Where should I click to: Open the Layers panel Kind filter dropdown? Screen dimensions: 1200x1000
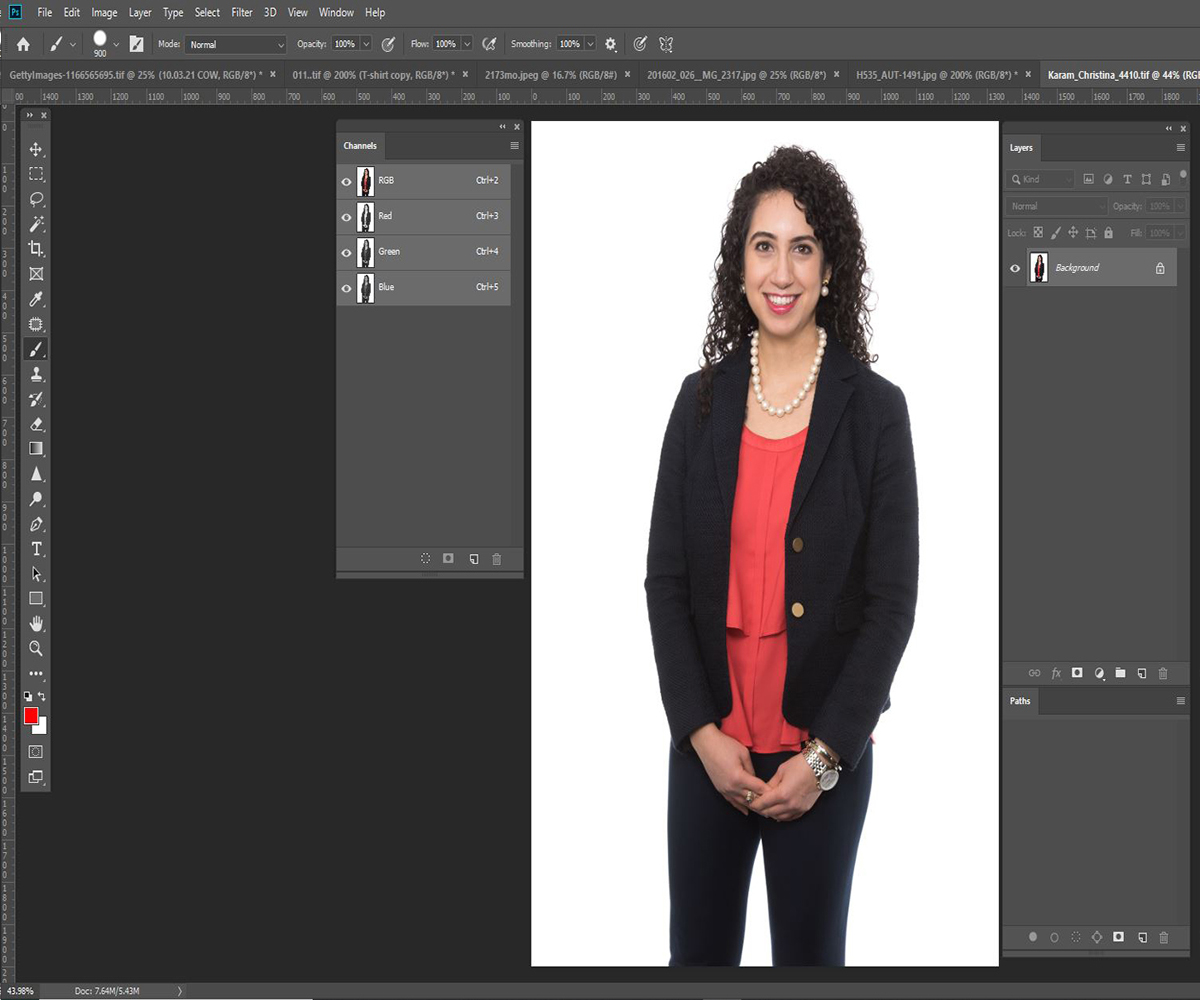click(1041, 179)
